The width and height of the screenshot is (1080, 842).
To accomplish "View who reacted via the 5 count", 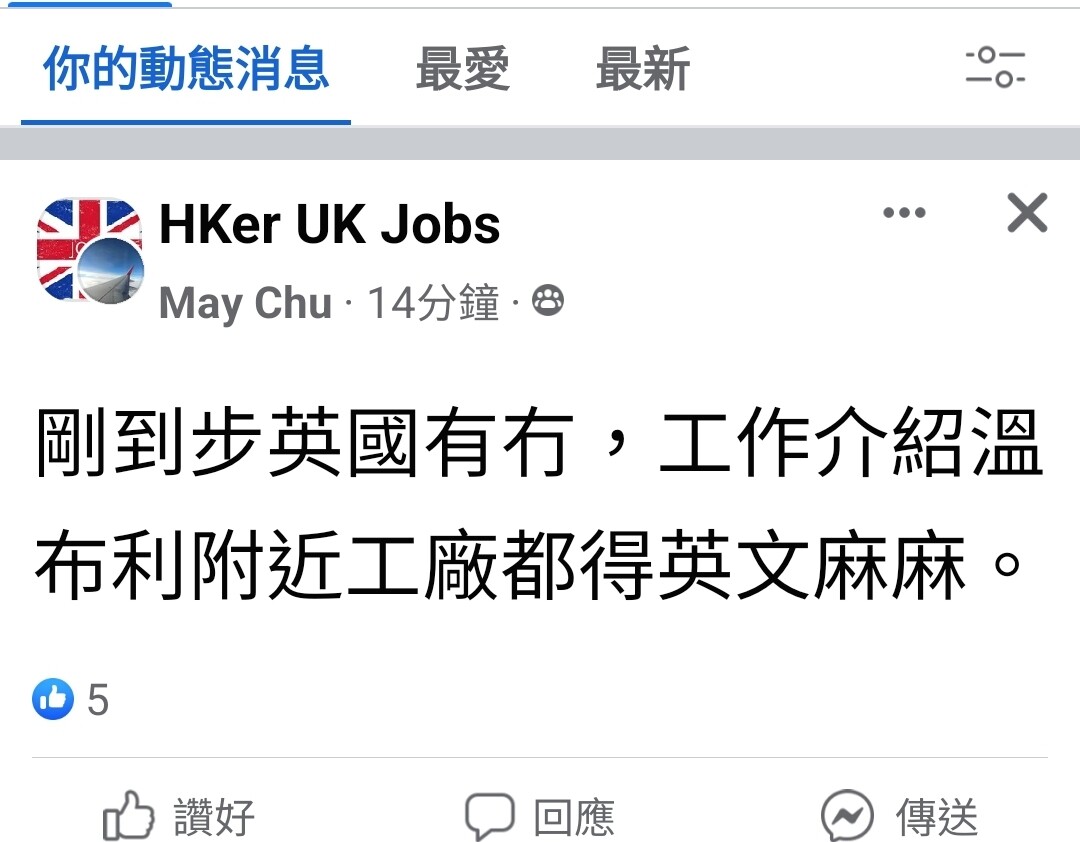I will click(x=98, y=699).
